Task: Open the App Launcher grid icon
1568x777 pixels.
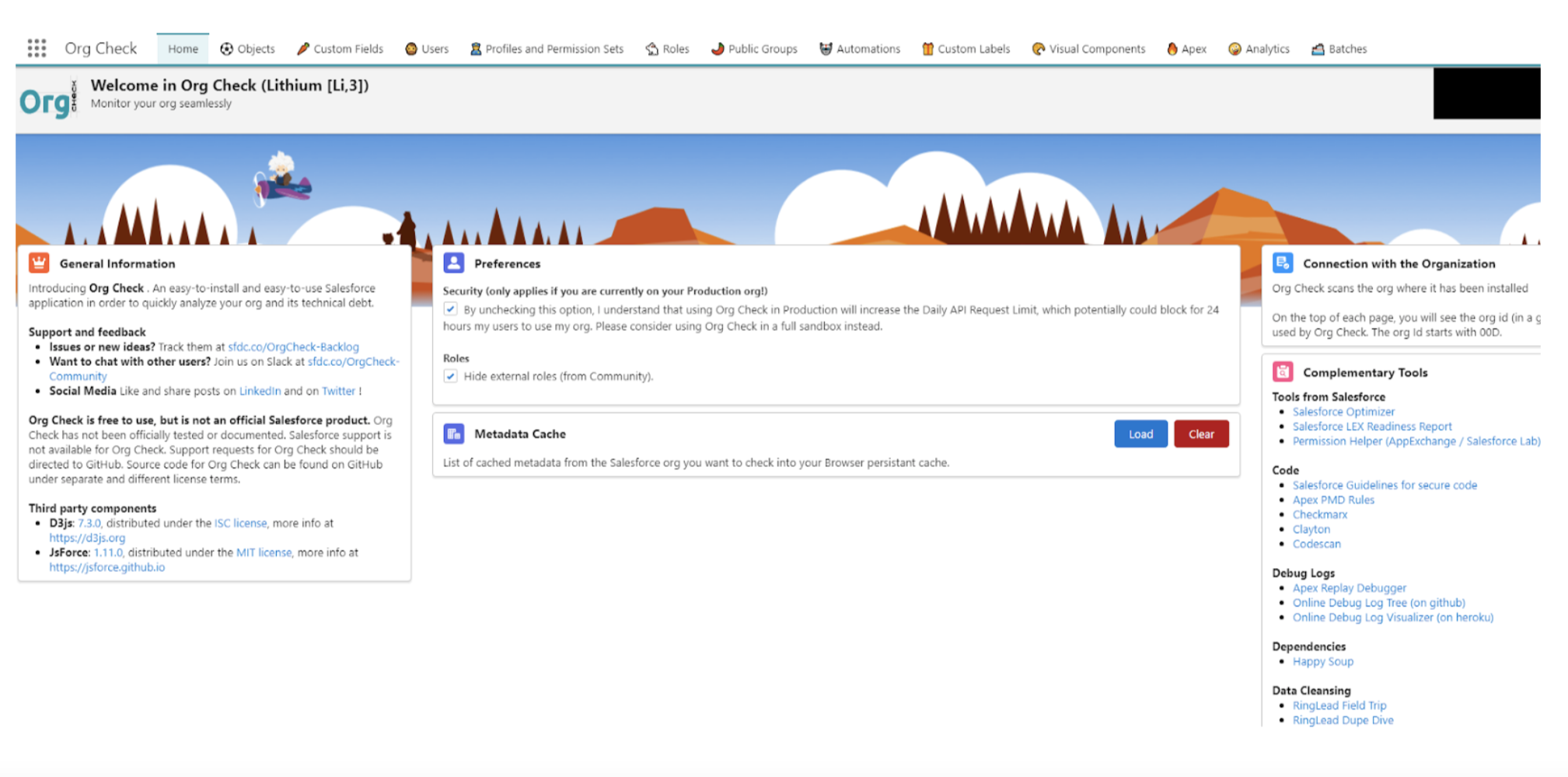Action: click(x=37, y=48)
